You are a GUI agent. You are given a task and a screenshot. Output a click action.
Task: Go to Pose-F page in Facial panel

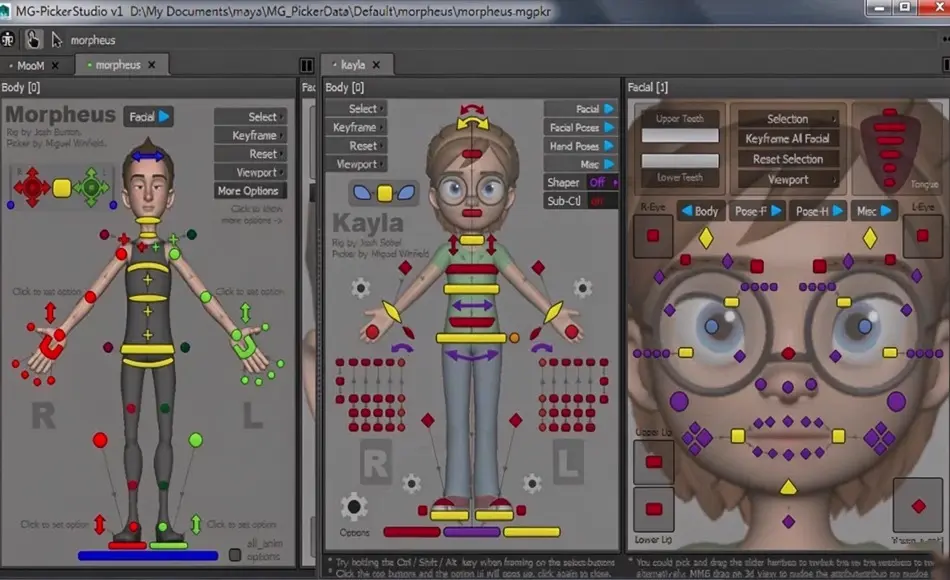(757, 211)
